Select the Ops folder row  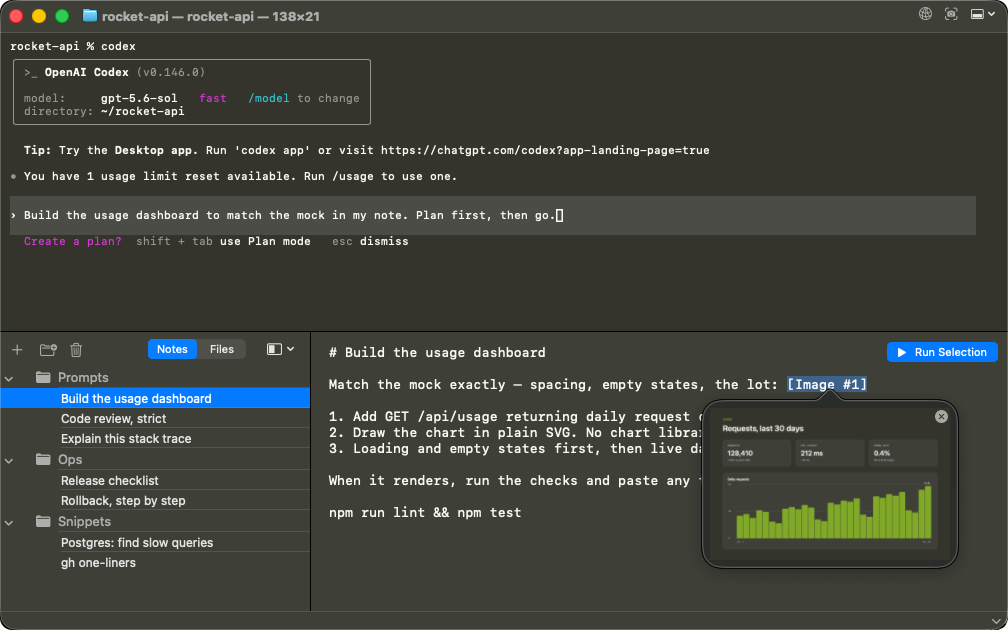pyautogui.click(x=155, y=460)
